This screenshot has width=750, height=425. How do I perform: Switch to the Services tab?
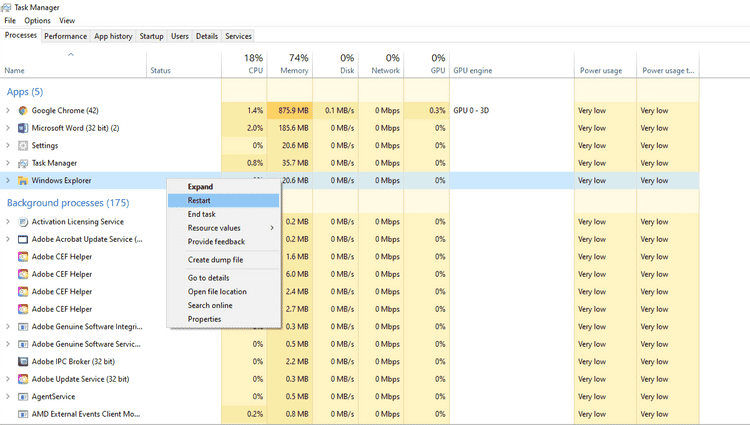[x=238, y=36]
